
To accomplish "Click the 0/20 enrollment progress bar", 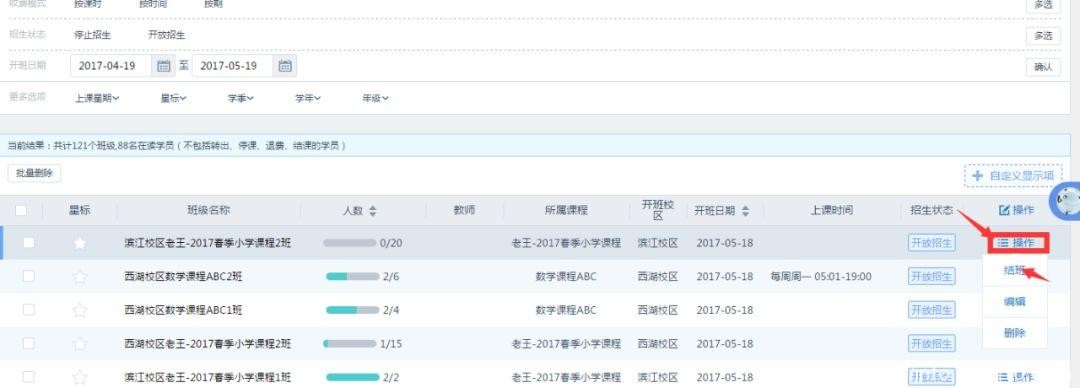I will [349, 243].
